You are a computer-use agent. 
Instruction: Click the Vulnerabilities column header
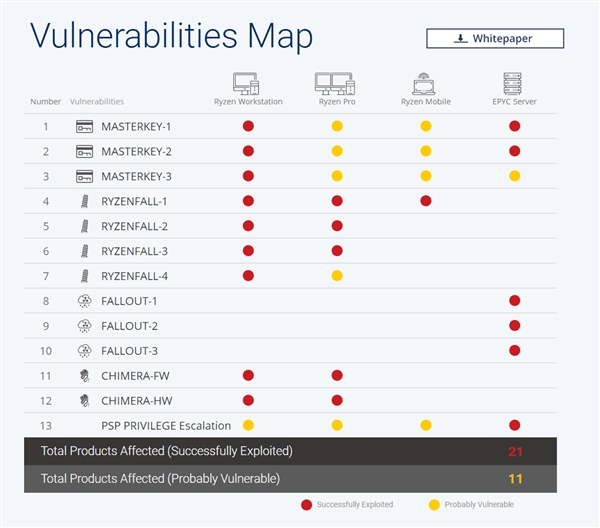coord(97,102)
